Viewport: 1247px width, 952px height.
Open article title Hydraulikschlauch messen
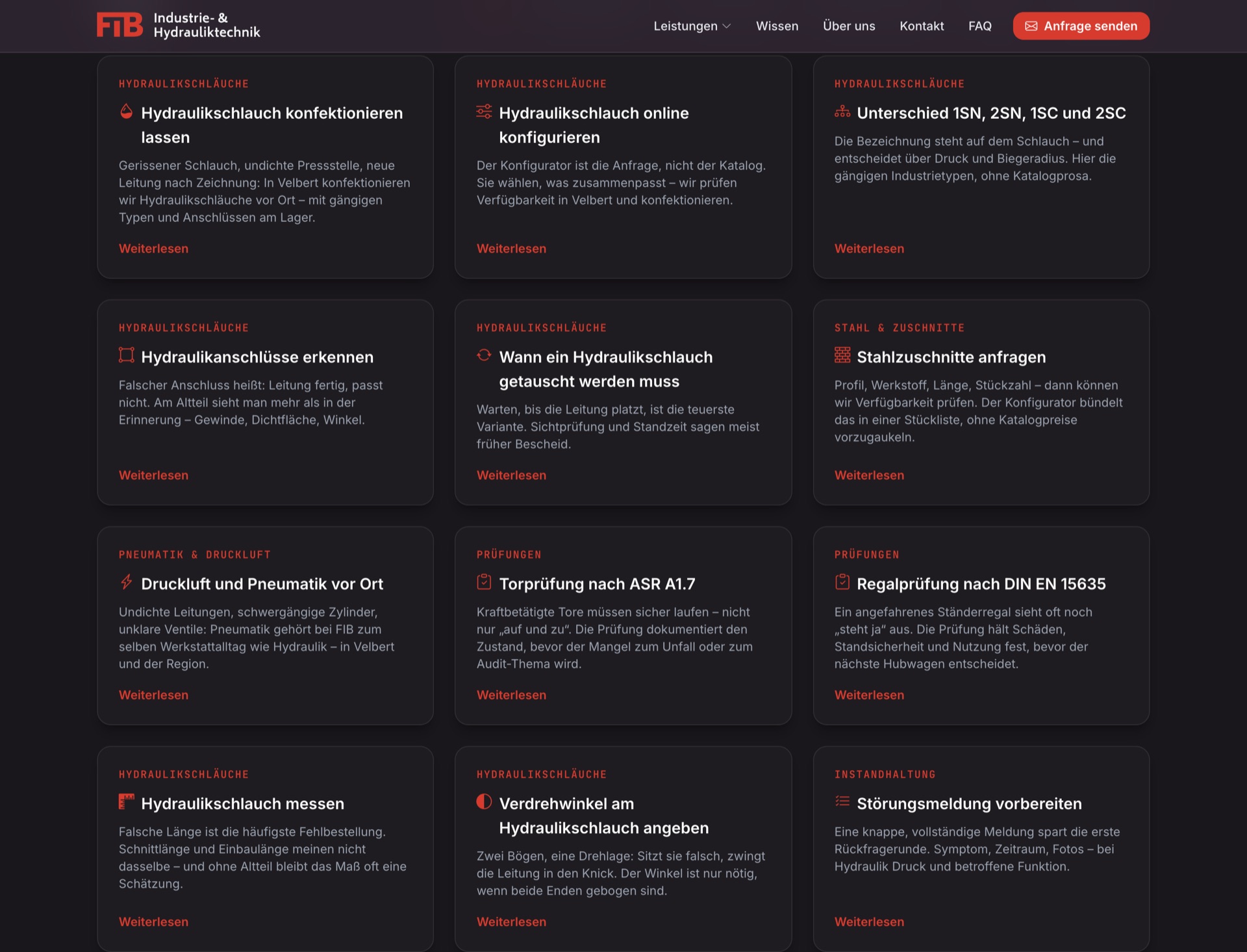(x=242, y=804)
